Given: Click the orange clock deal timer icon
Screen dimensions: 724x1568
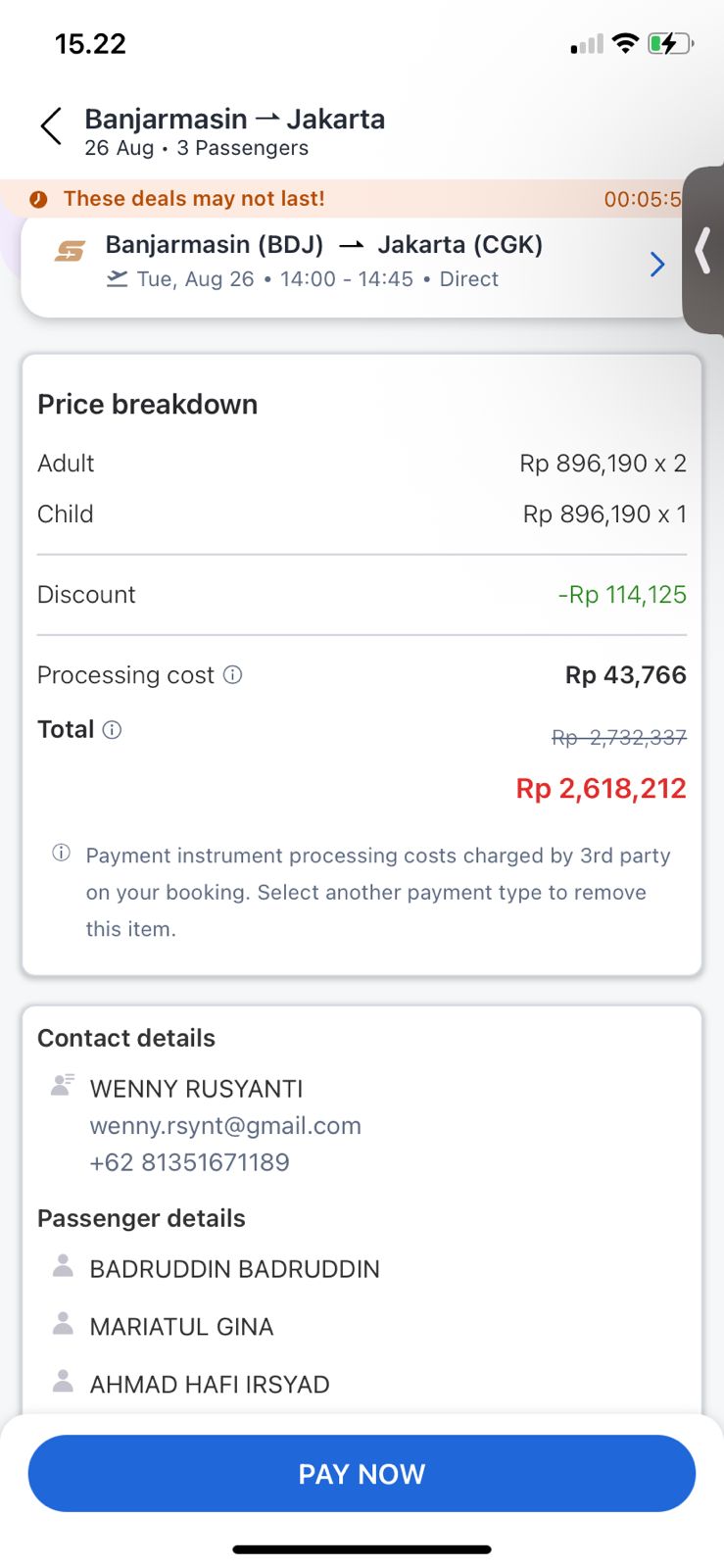Looking at the screenshot, I should click(x=38, y=199).
